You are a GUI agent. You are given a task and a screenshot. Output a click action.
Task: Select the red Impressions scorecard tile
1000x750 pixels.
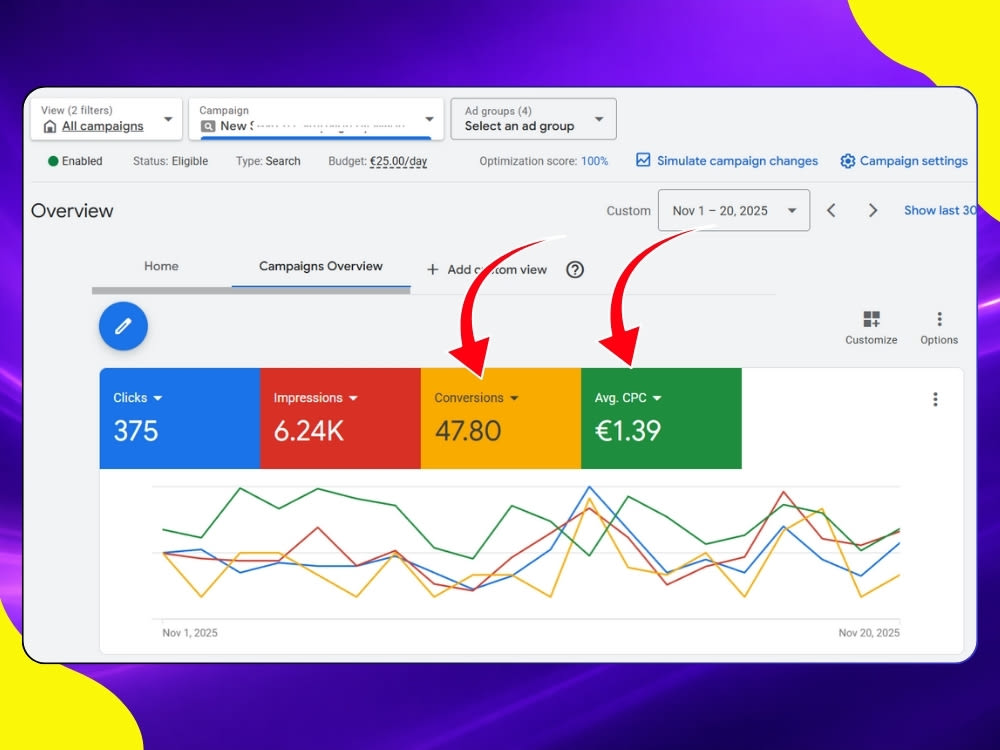point(341,418)
